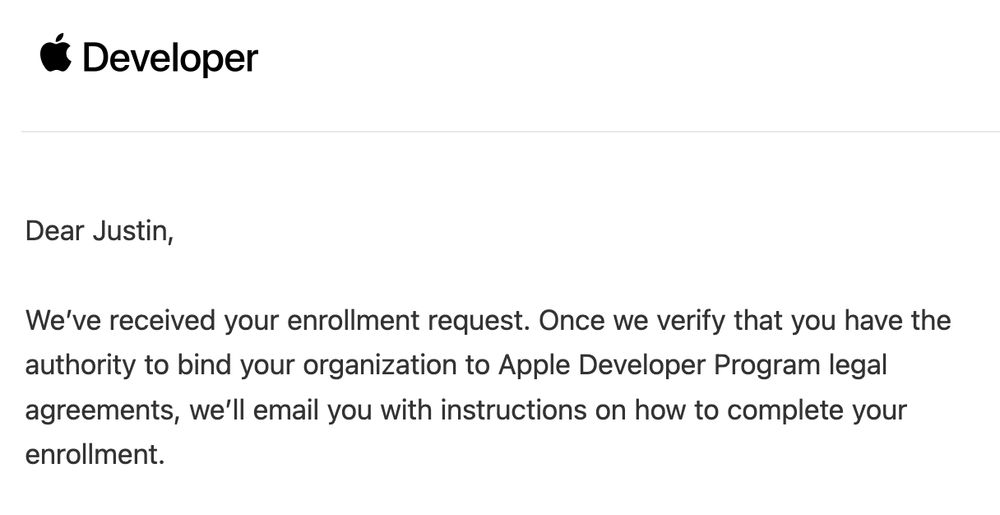Image resolution: width=1000 pixels, height=515 pixels.
Task: Click the Developer header text
Action: 170,59
